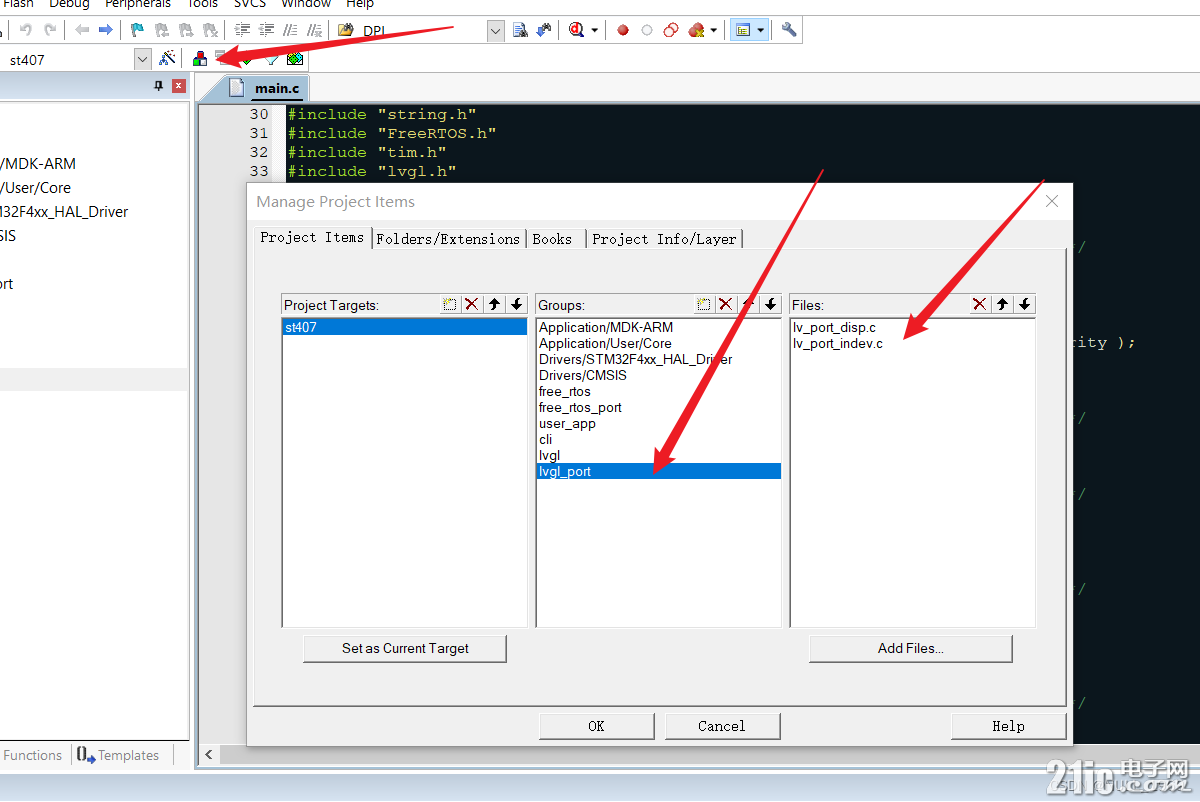Delete the selected Group
The image size is (1200, 802).
726,304
